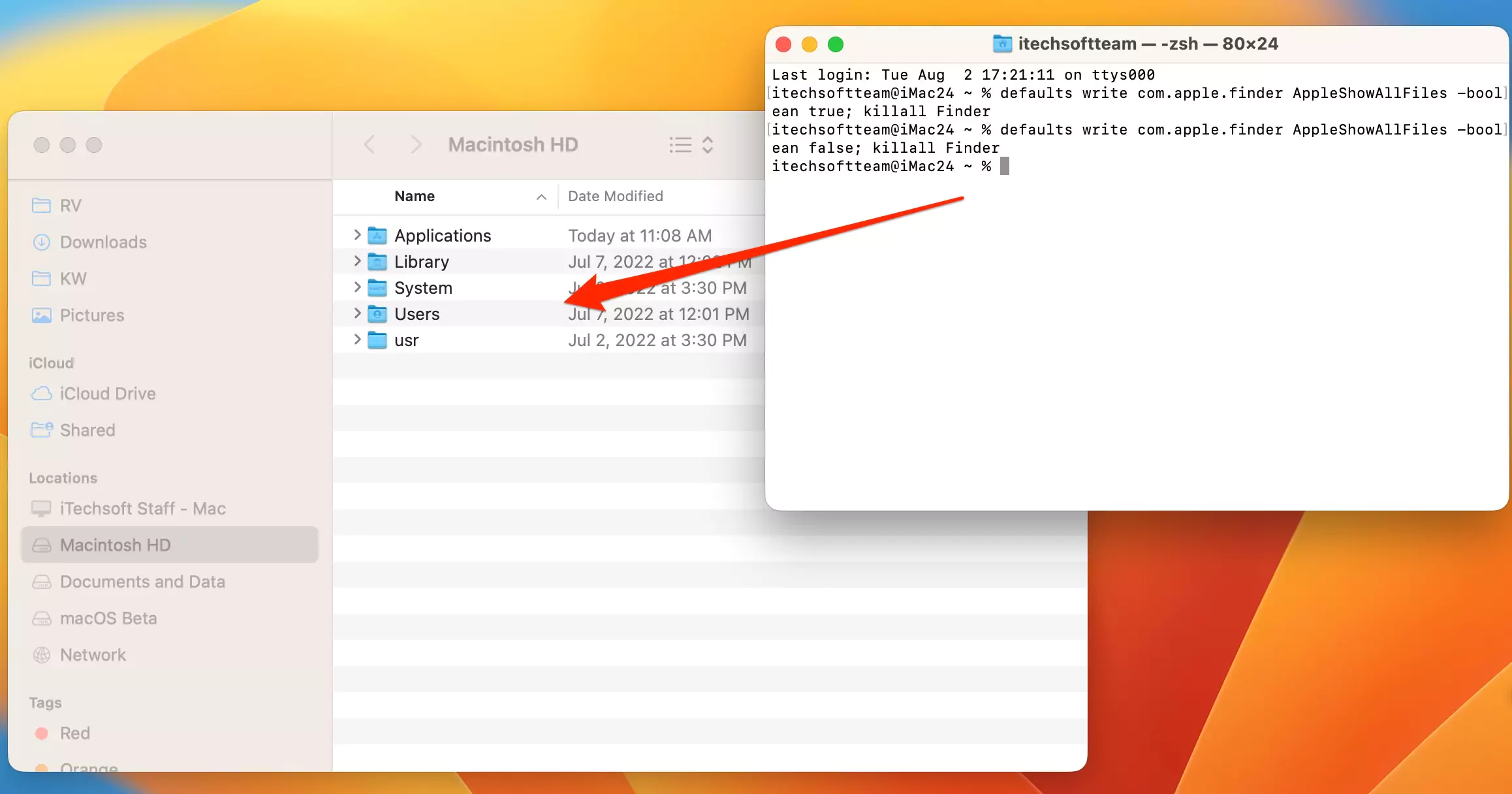Click the Macintosh HD drive icon
Screen dimensions: 1512x794
[42, 545]
